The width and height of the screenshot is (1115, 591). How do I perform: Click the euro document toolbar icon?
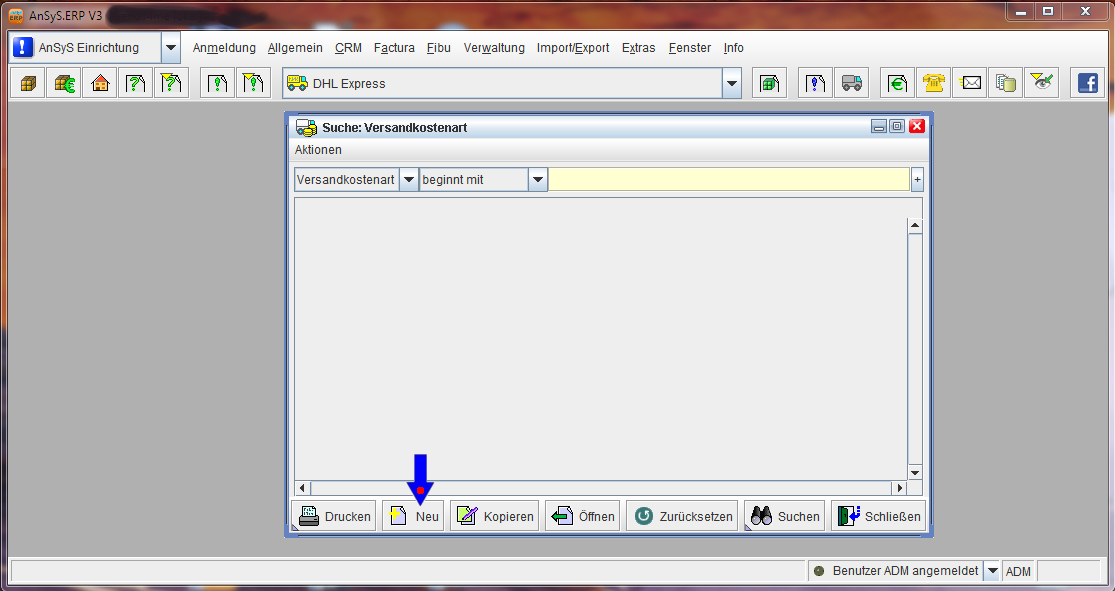898,84
